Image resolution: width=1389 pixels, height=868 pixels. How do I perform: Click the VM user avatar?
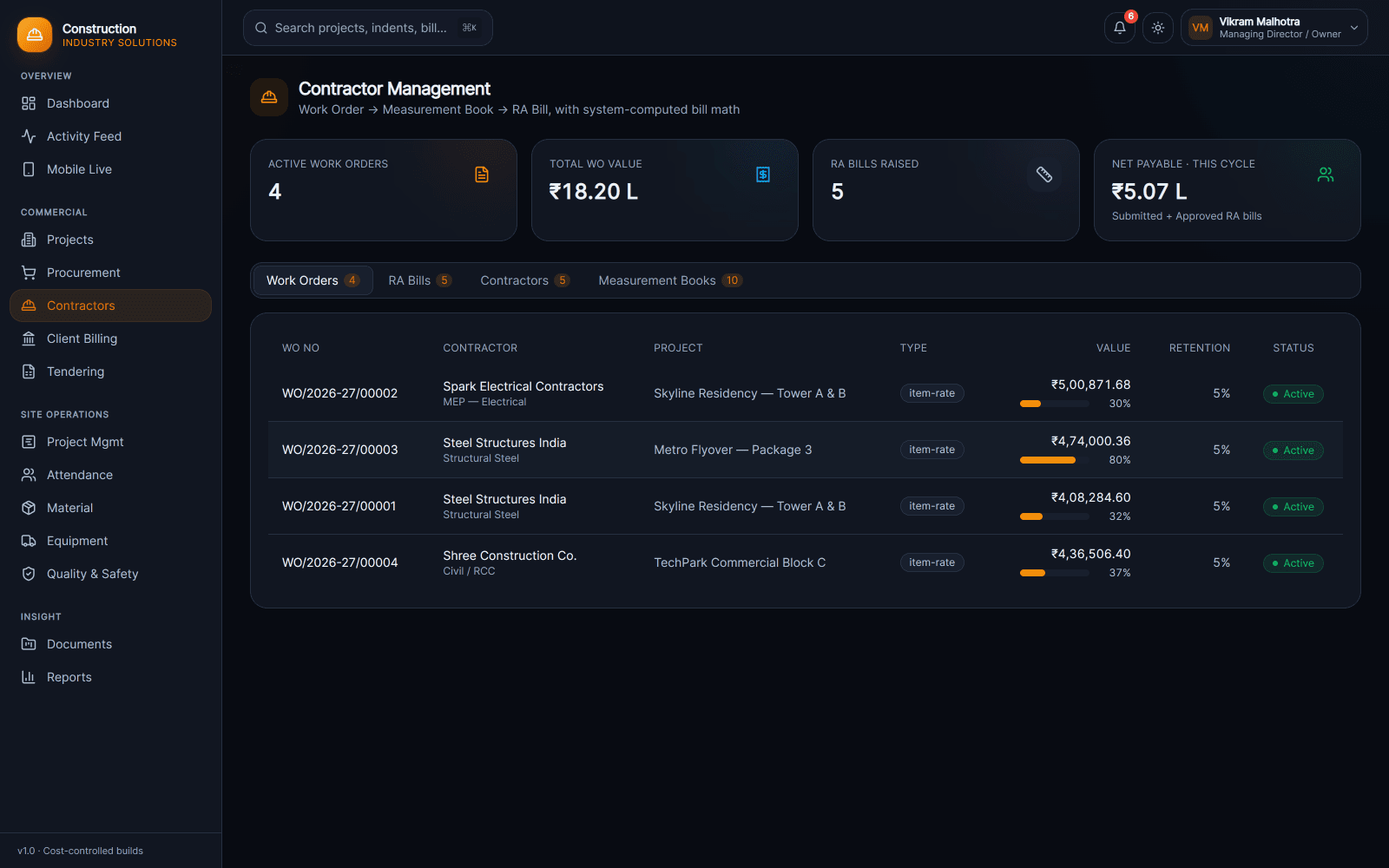(x=1201, y=28)
